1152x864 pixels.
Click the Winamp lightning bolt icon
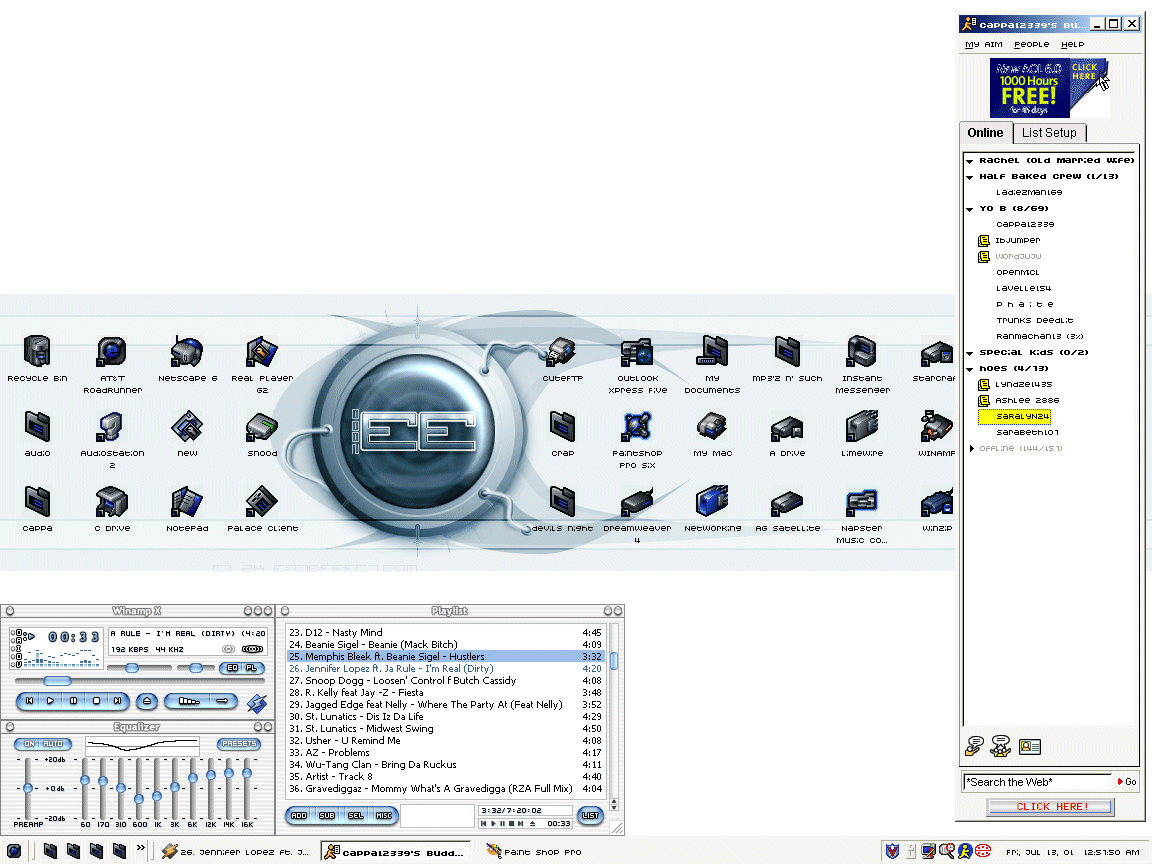click(x=257, y=703)
